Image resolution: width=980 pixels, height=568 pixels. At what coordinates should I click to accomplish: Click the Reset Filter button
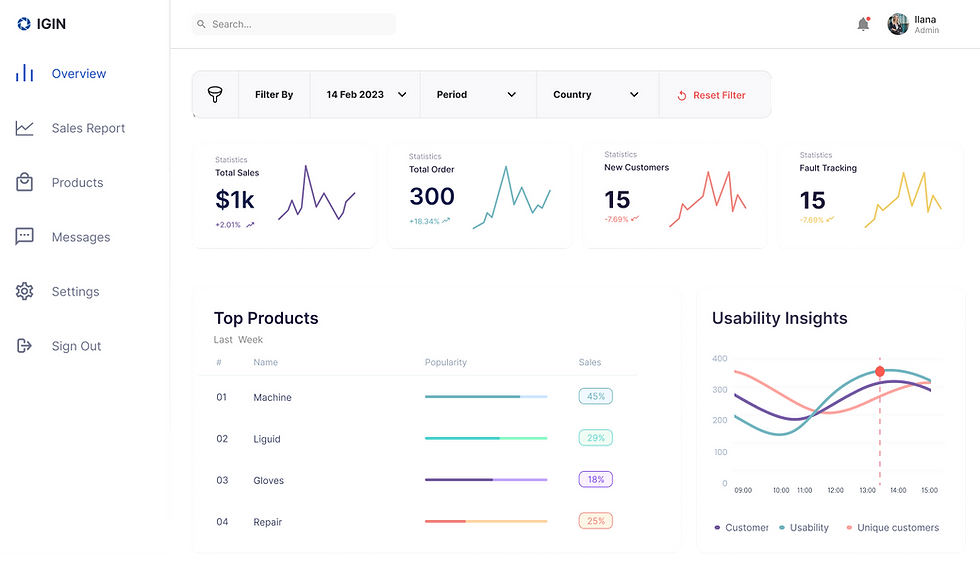tap(711, 95)
